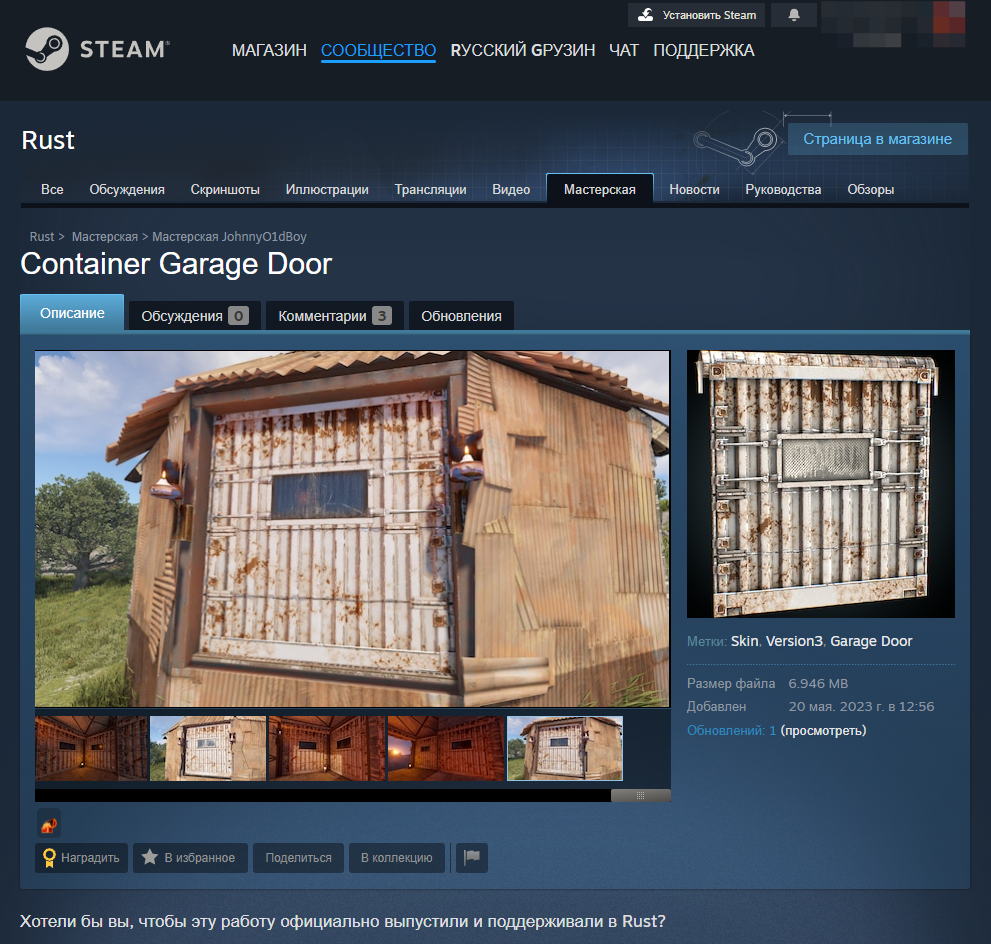Click Страница в магазине button
The height and width of the screenshot is (944, 991).
pos(877,139)
